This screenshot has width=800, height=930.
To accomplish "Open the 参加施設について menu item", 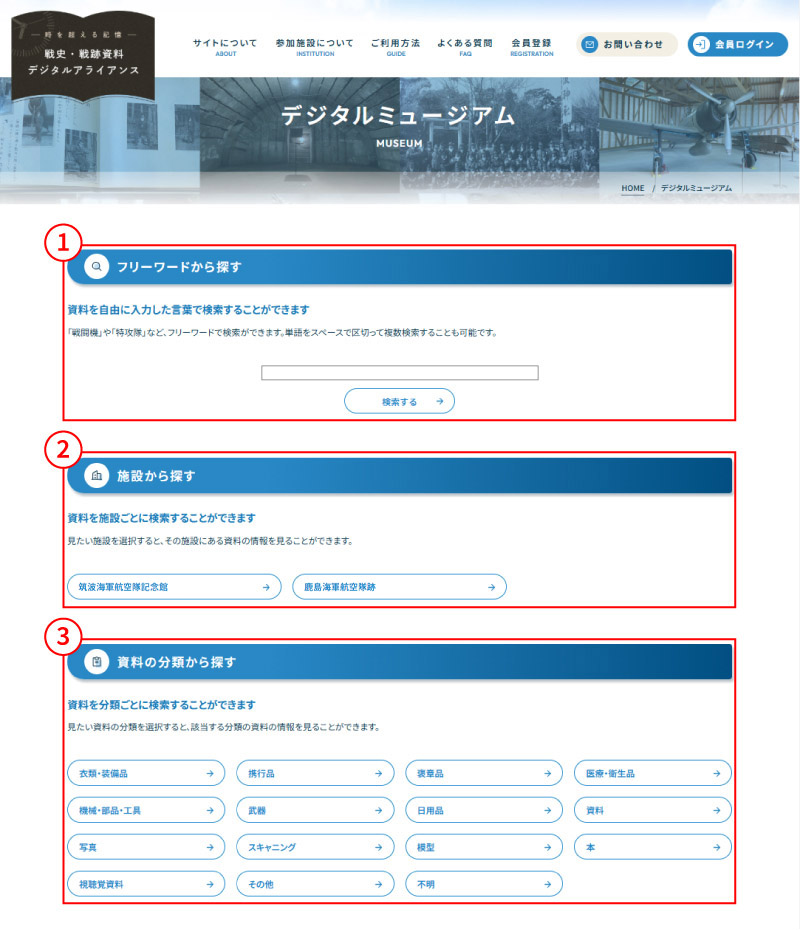I will tap(314, 47).
